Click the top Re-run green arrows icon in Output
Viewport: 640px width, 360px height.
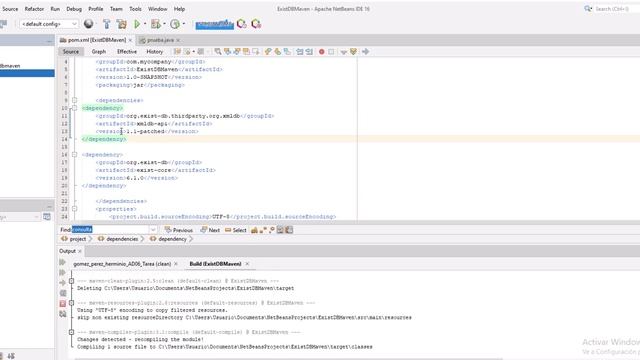(x=62, y=262)
